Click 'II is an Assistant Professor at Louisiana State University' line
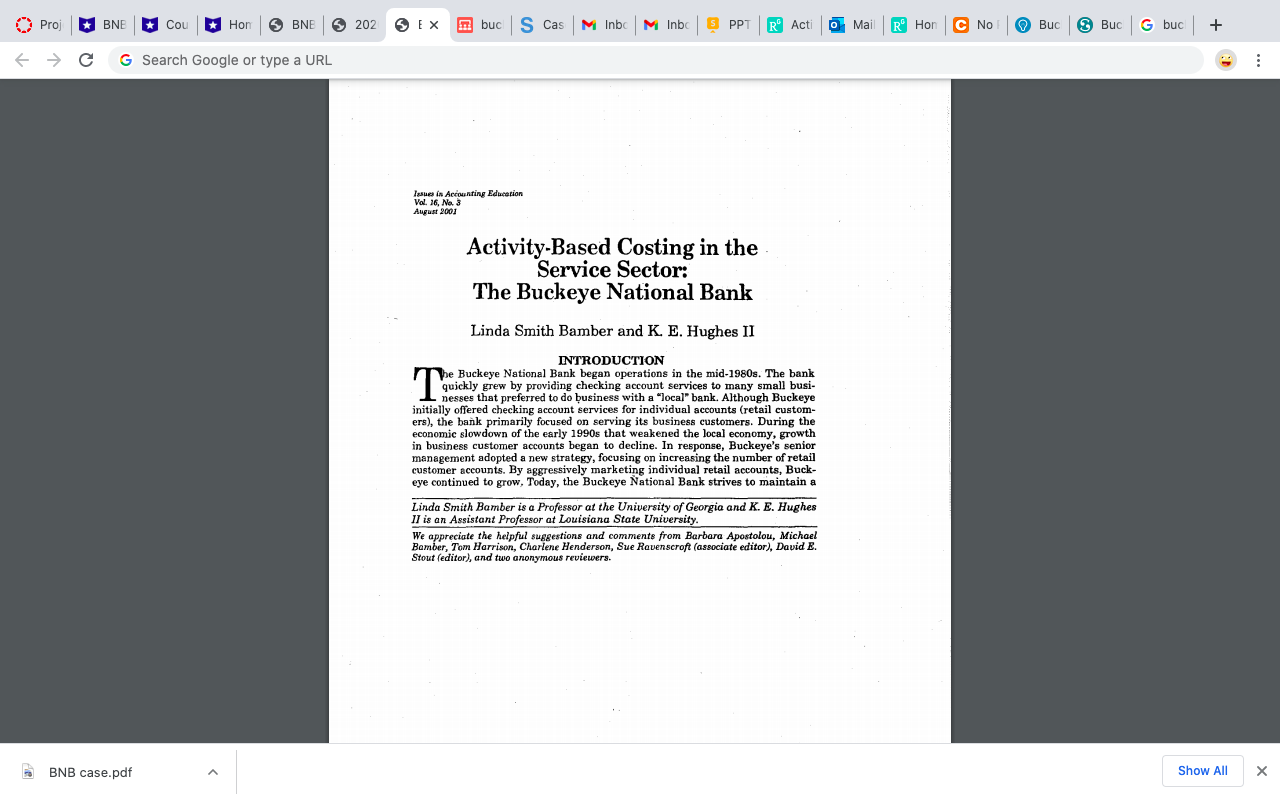1280x800 pixels. [555, 520]
